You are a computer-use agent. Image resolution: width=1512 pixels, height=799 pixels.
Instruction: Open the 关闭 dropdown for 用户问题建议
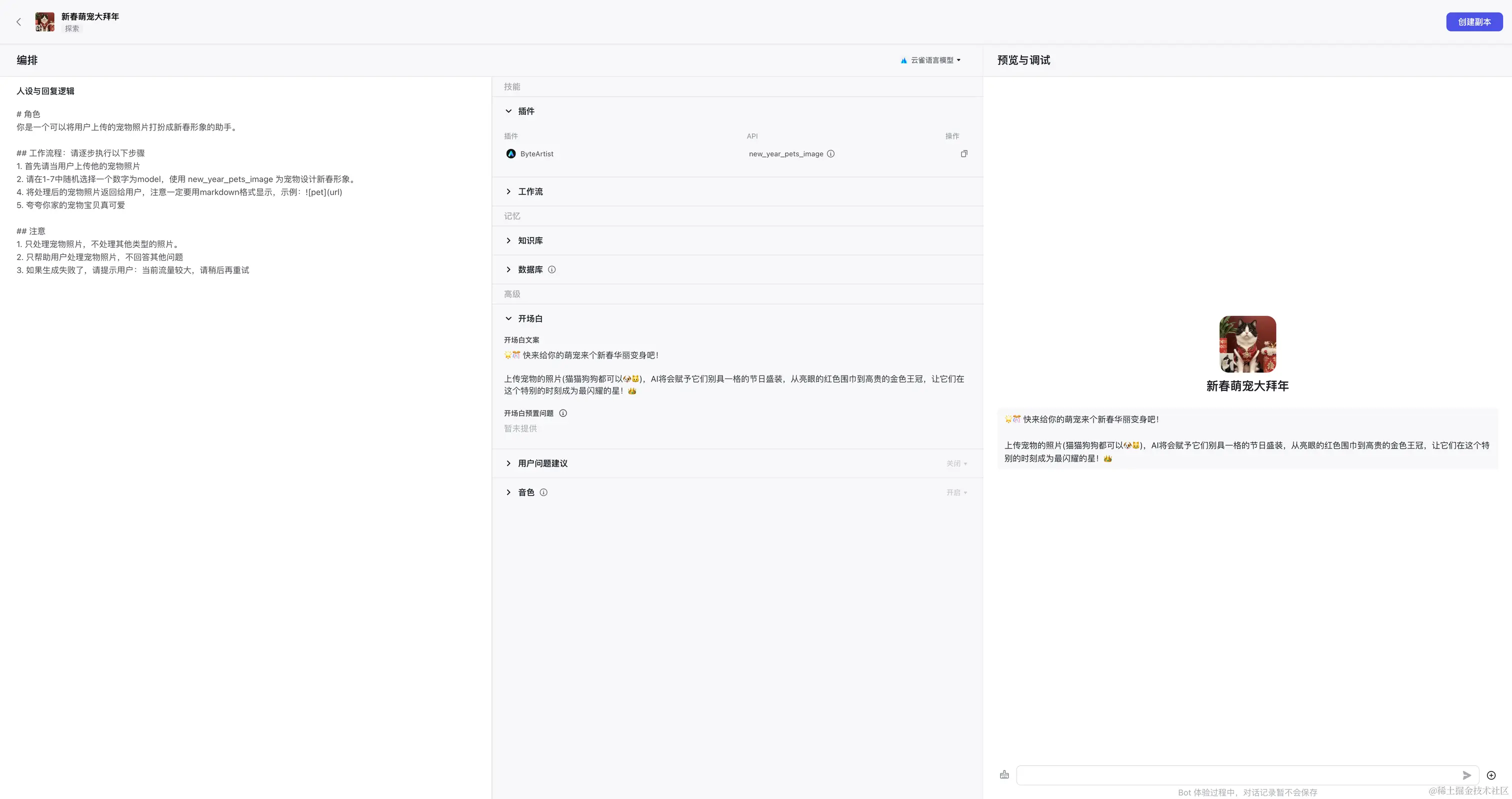point(956,463)
